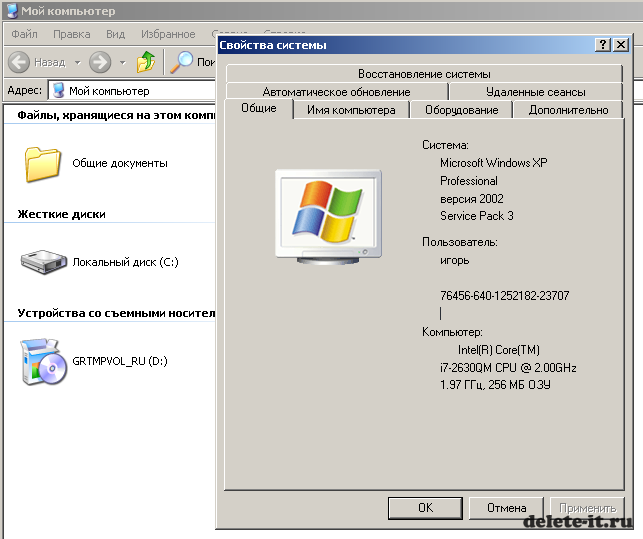Select the Общие tab
This screenshot has height=539, width=643.
click(x=259, y=108)
